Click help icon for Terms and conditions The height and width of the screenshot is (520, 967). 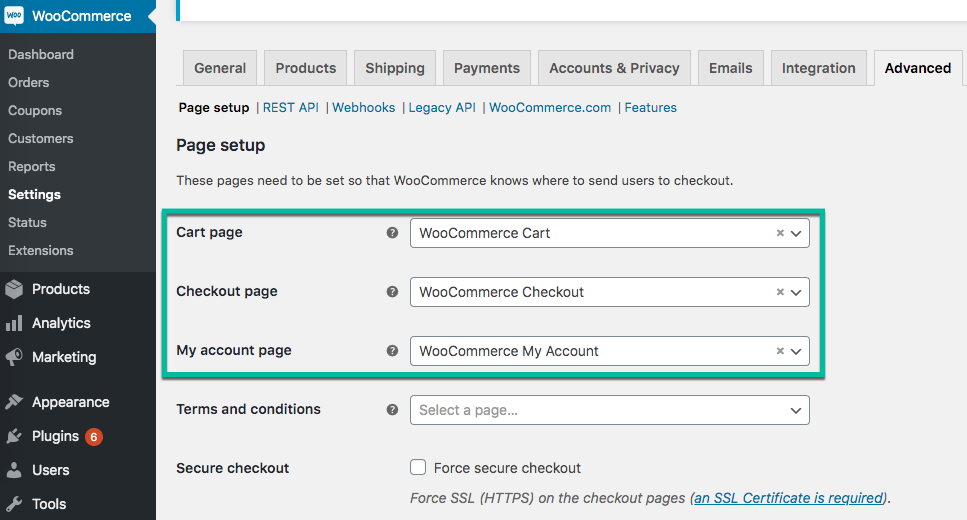(392, 410)
